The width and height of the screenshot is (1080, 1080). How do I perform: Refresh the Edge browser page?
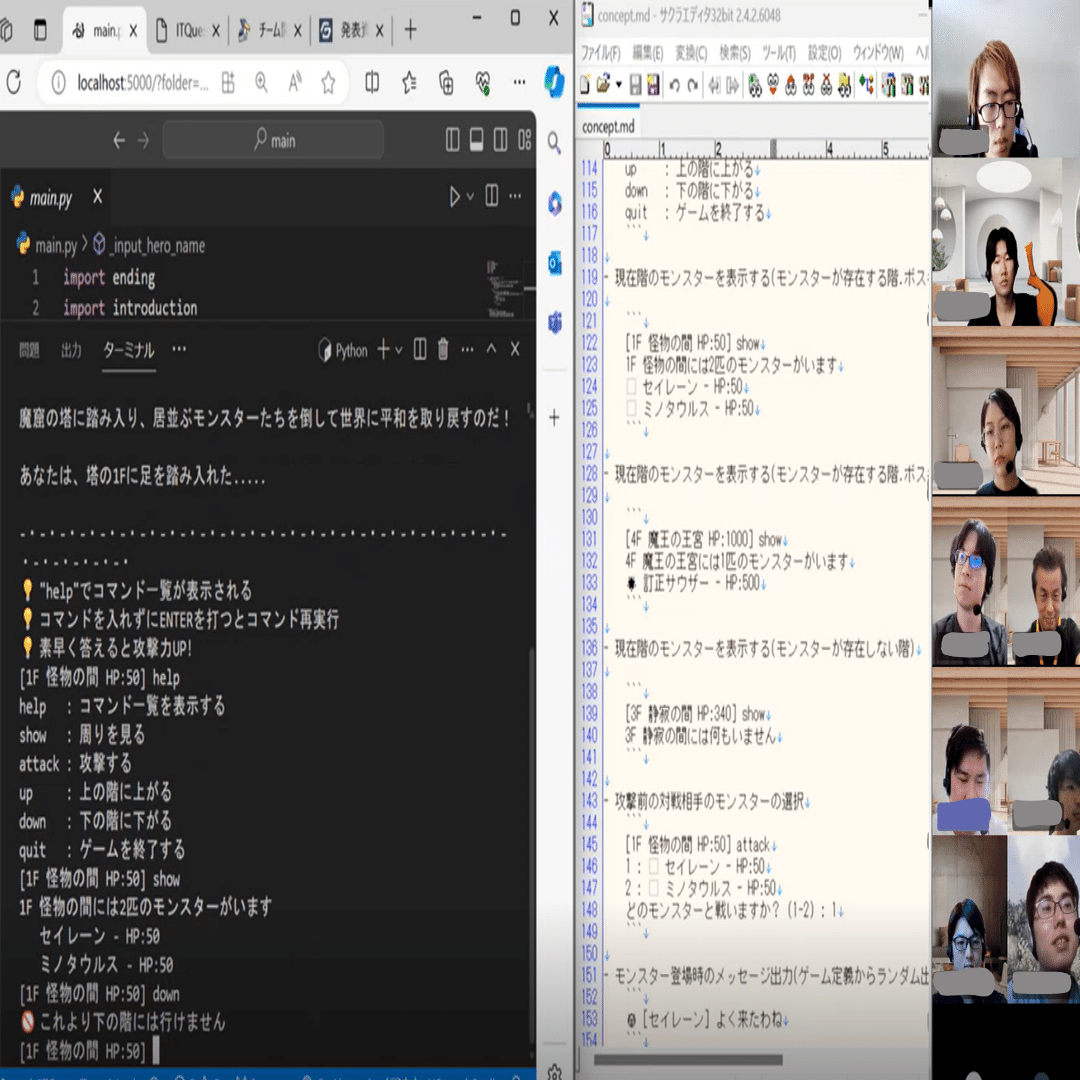point(13,83)
